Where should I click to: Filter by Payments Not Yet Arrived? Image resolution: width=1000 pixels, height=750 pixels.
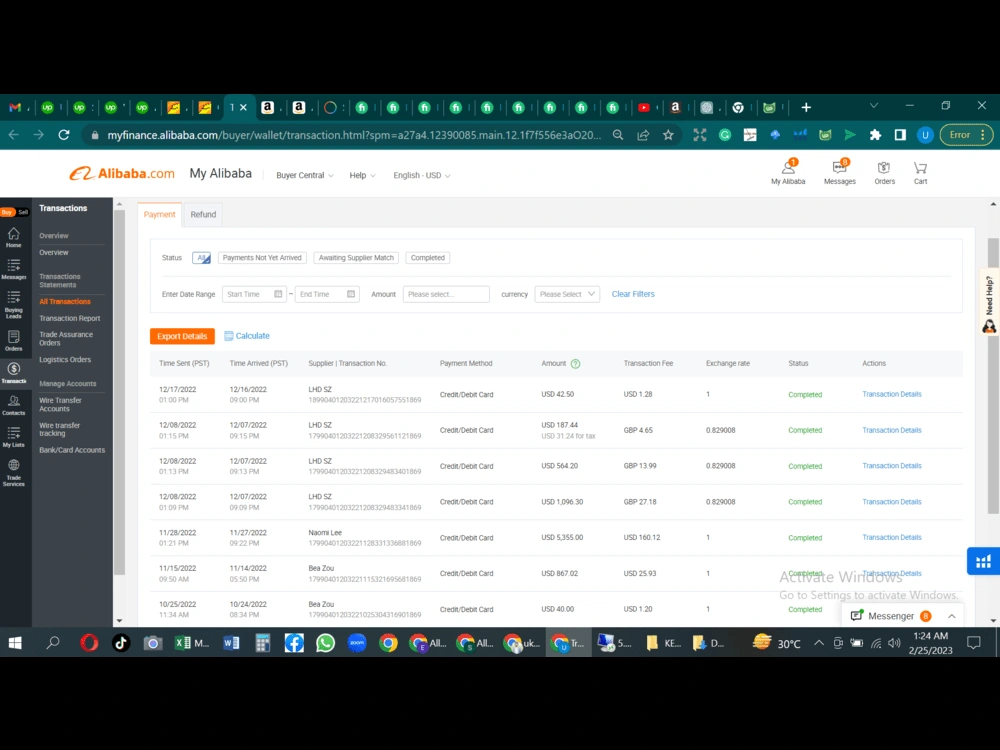click(x=262, y=258)
